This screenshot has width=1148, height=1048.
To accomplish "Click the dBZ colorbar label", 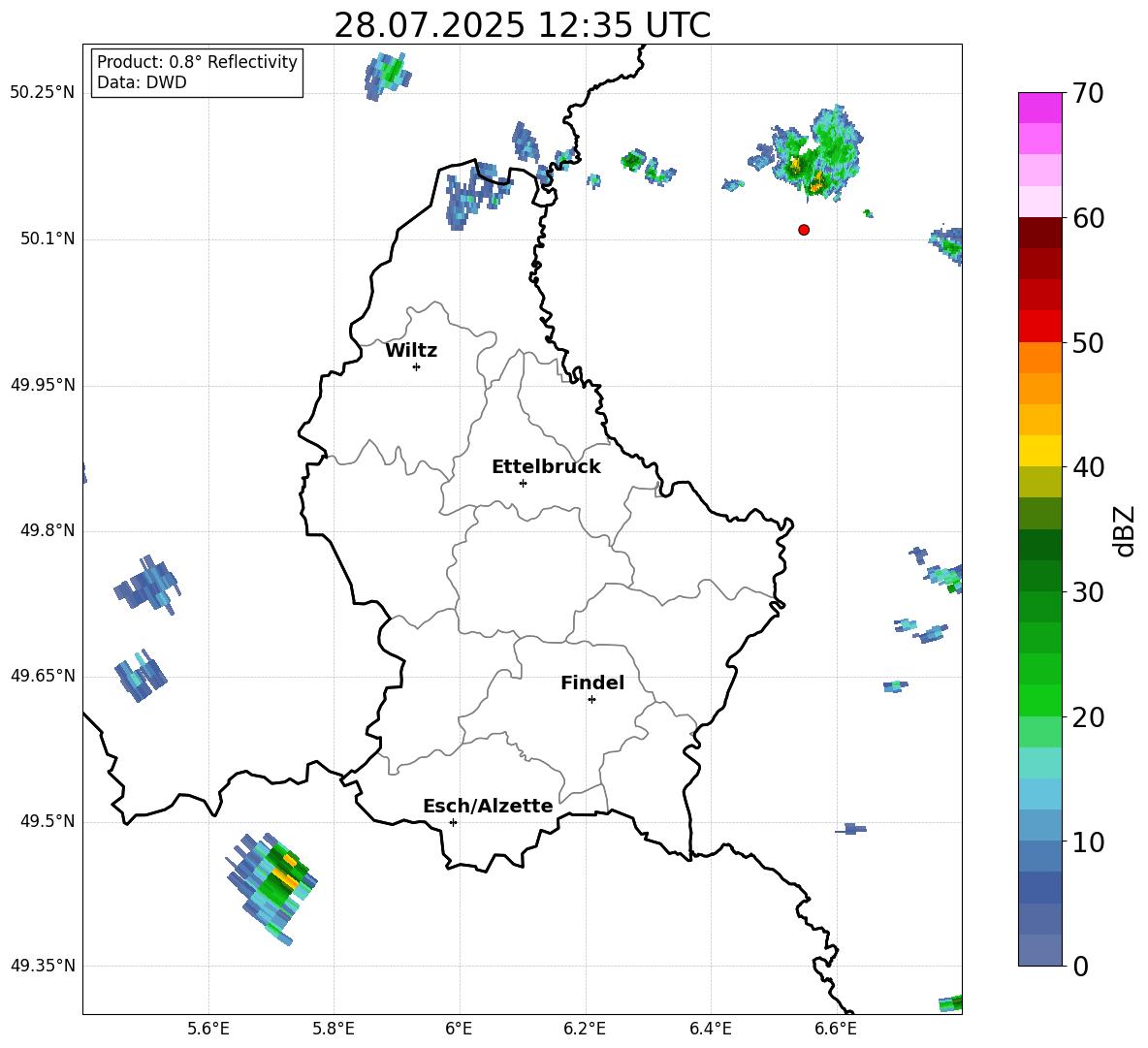I will click(1123, 531).
